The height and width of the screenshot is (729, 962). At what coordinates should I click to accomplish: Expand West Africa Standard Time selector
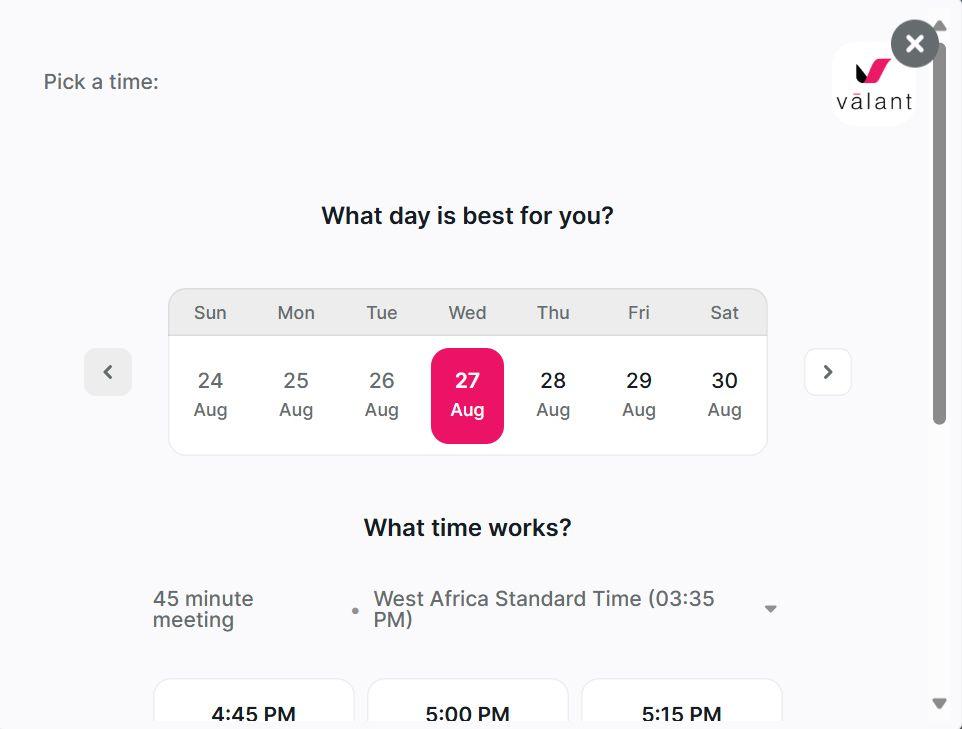point(544,609)
